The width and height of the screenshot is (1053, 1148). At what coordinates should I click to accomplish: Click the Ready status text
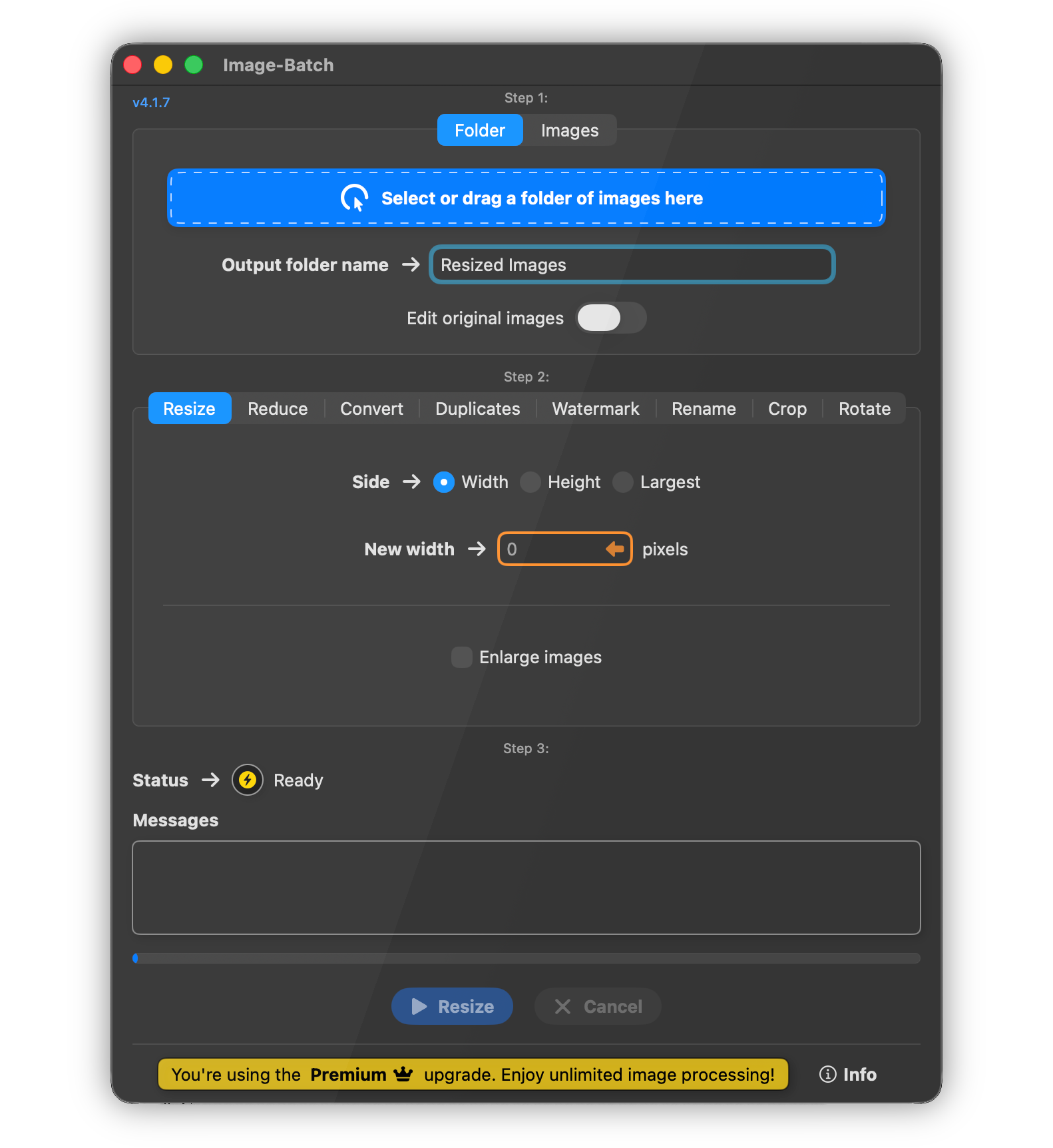[x=298, y=780]
